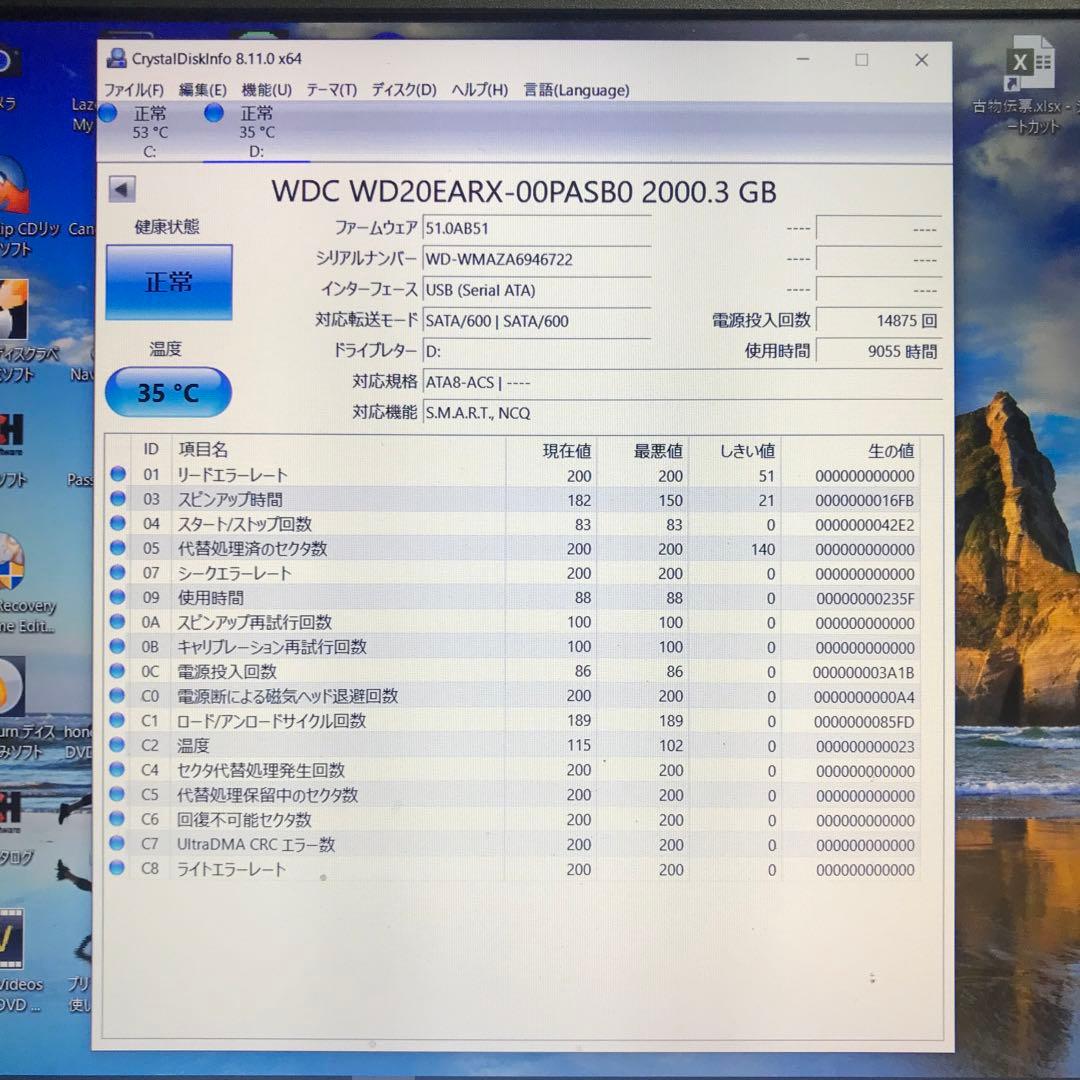The height and width of the screenshot is (1080, 1080).
Task: Click the blue health dot above the C: drive
Action: 107,113
